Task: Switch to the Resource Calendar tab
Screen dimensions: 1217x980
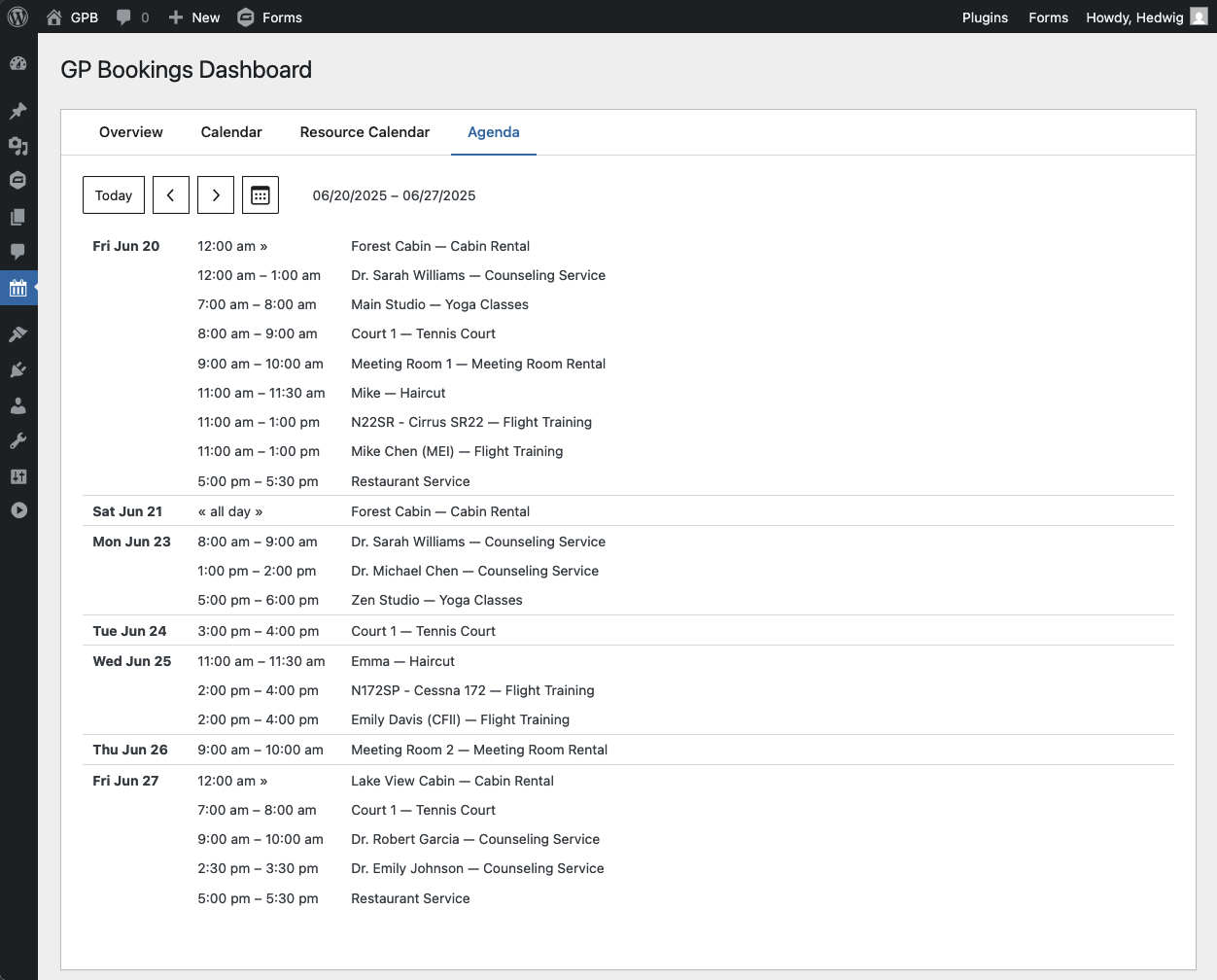Action: click(365, 132)
